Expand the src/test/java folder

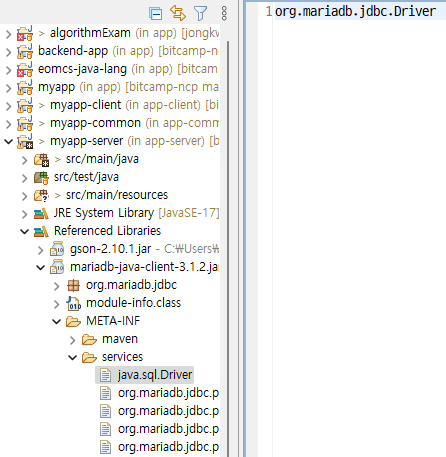(24, 178)
